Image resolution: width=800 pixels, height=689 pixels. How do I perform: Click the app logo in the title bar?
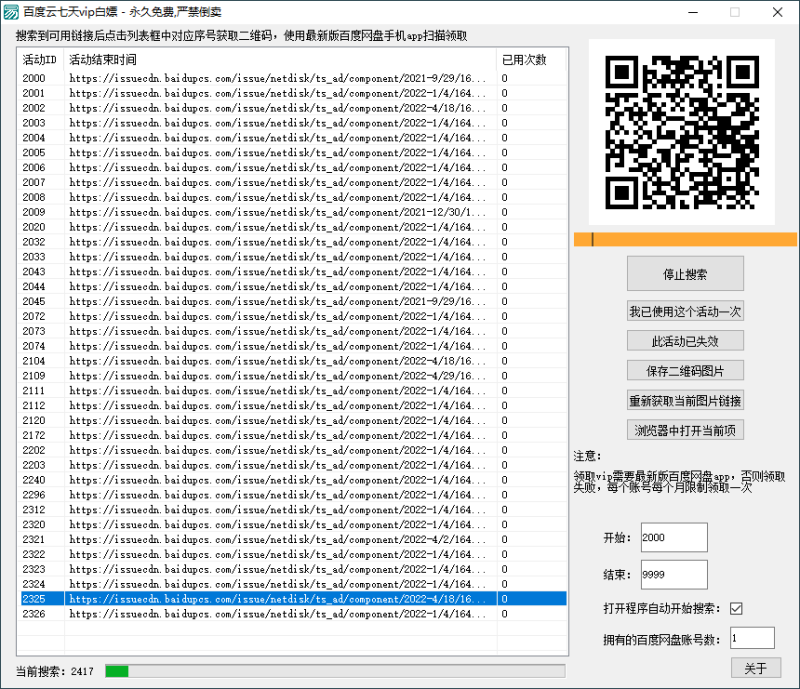coord(14,12)
